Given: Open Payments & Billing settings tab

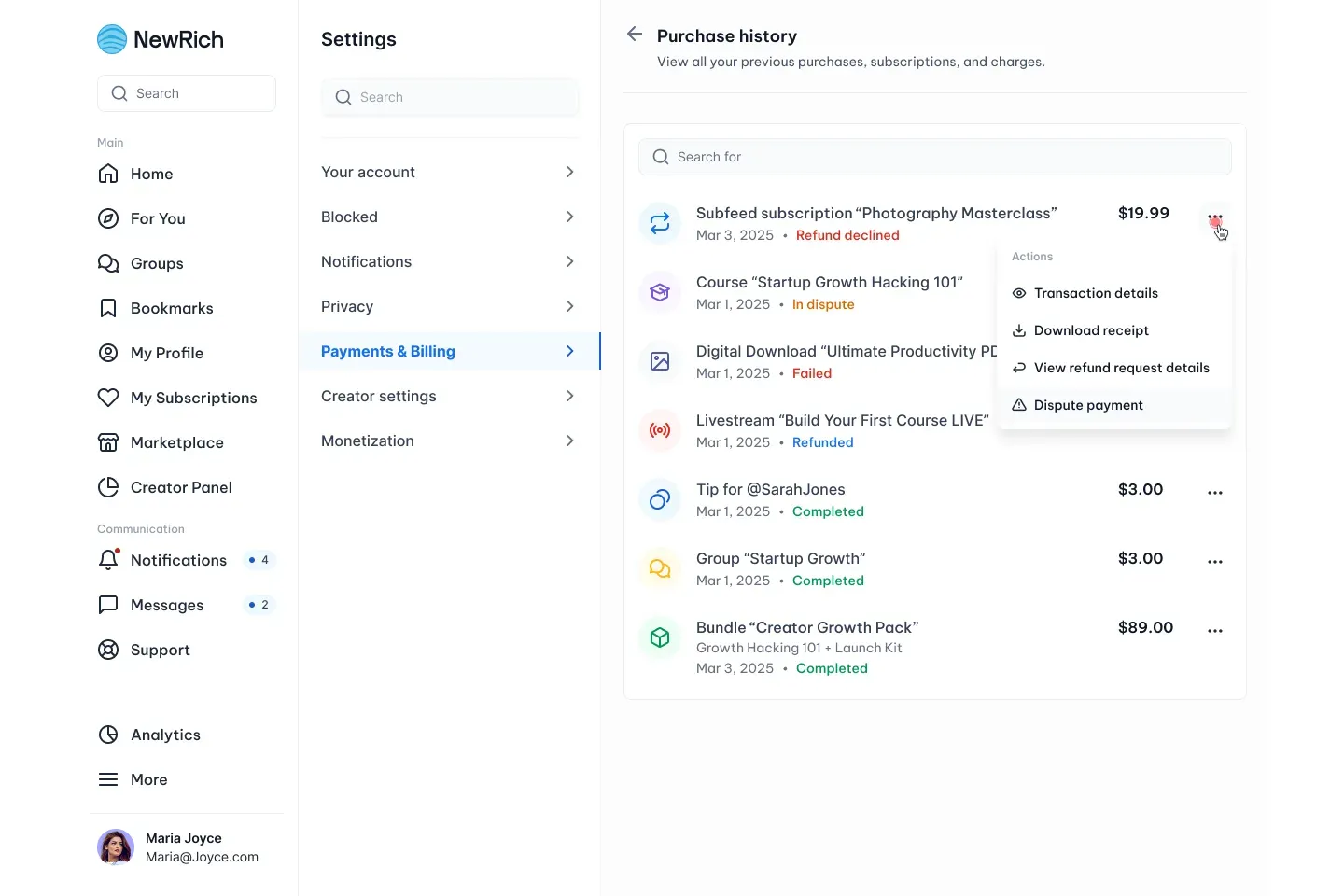Looking at the screenshot, I should click(x=449, y=351).
